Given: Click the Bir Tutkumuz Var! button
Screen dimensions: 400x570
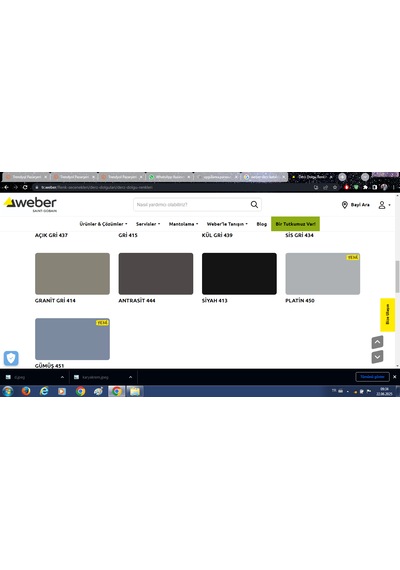Looking at the screenshot, I should coord(295,224).
